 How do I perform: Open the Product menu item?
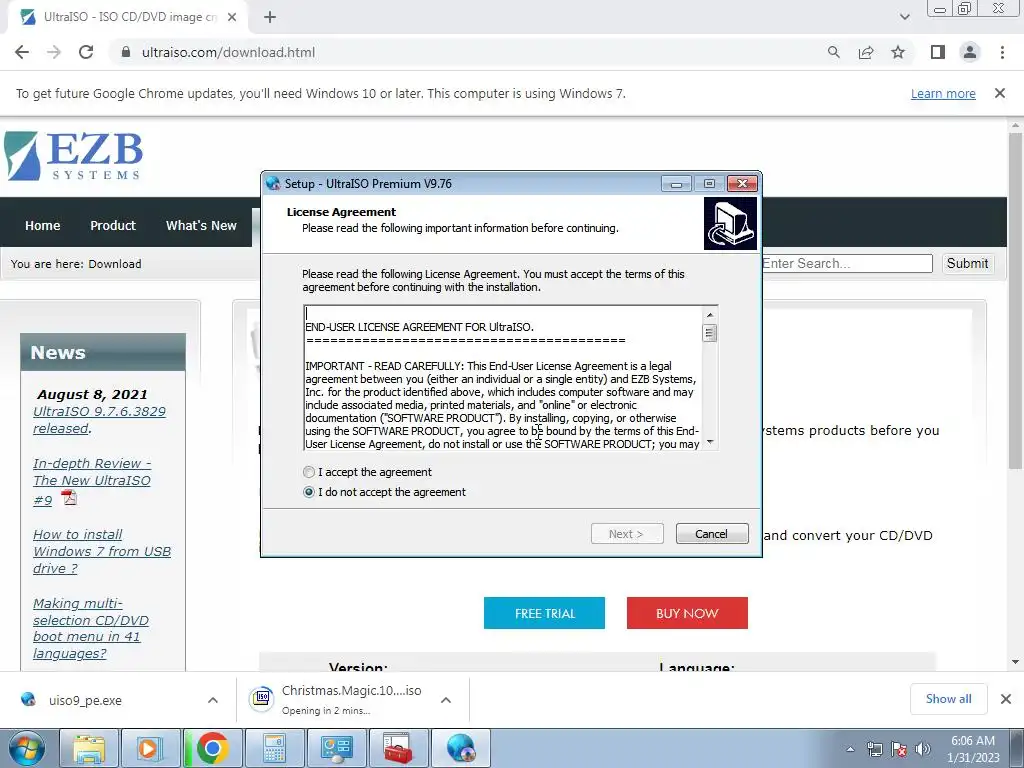[x=113, y=225]
